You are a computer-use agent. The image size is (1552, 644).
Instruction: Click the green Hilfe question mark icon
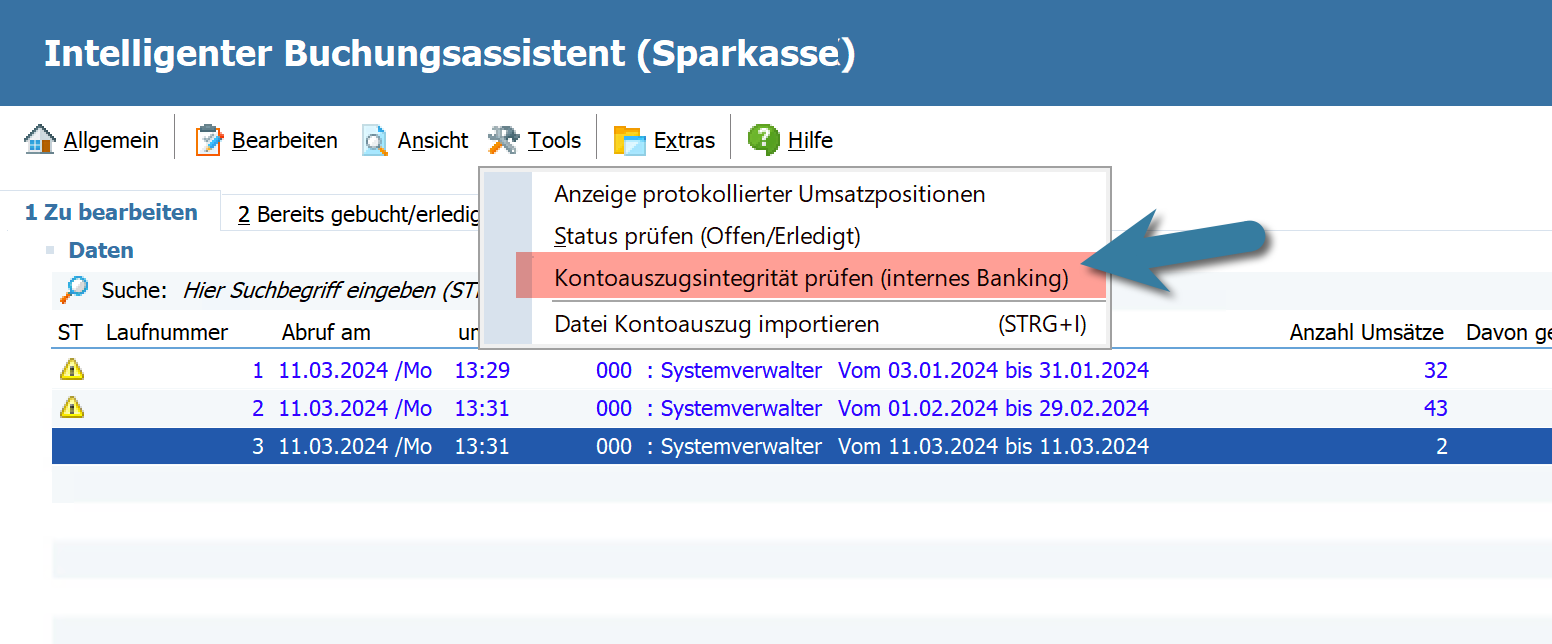[764, 140]
